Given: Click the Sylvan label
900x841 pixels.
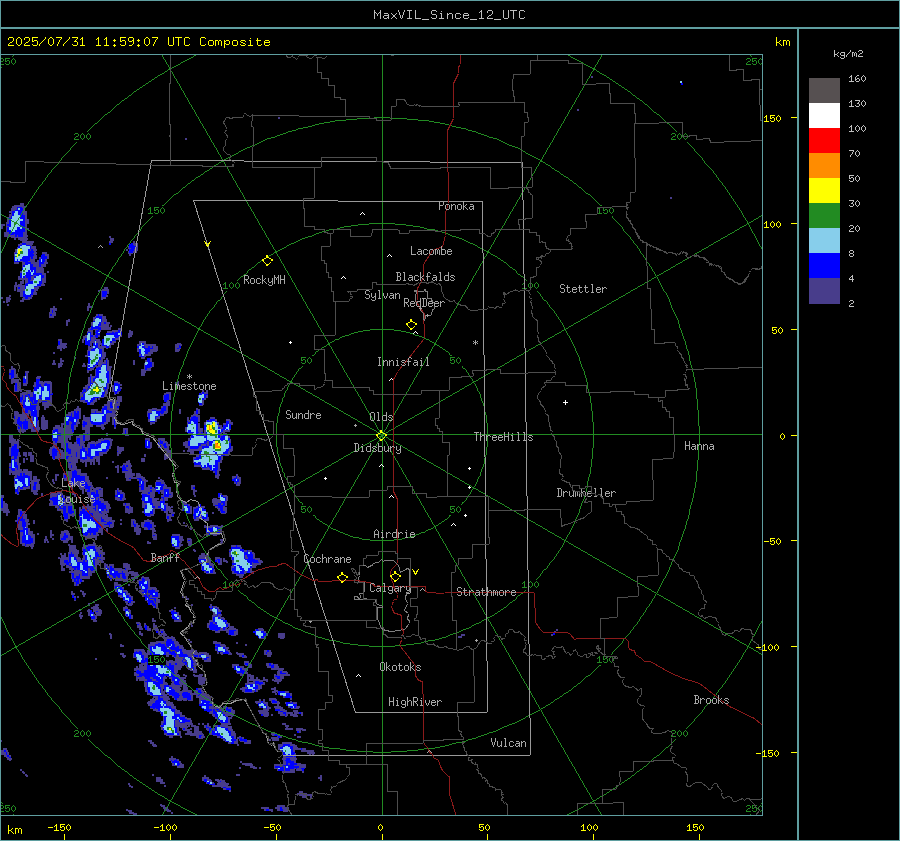Looking at the screenshot, I should coord(382,295).
